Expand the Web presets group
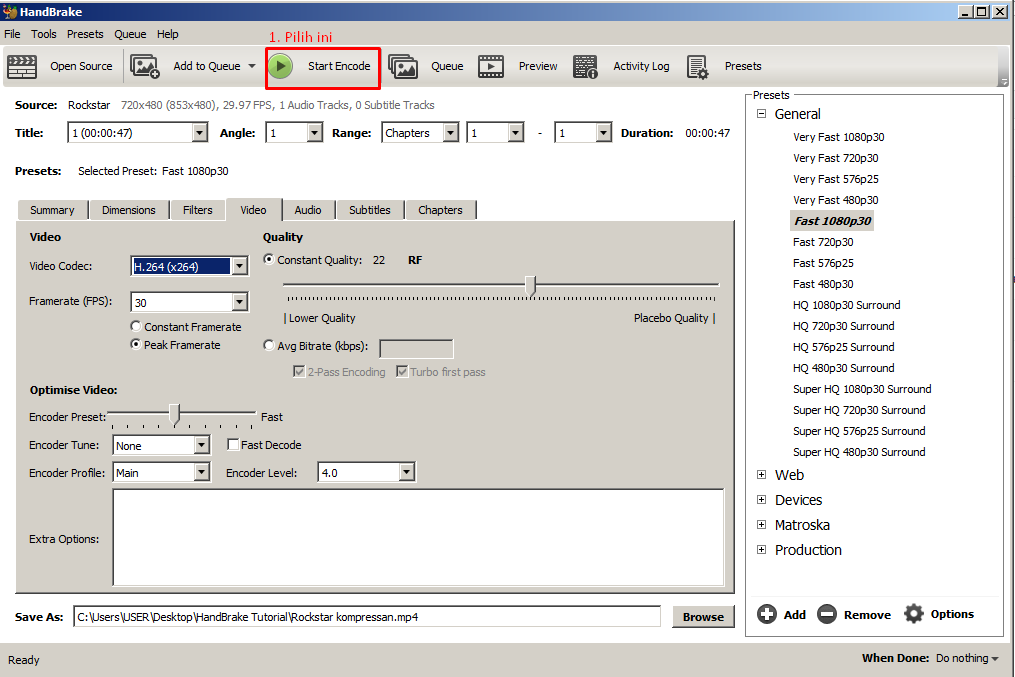 click(x=762, y=474)
